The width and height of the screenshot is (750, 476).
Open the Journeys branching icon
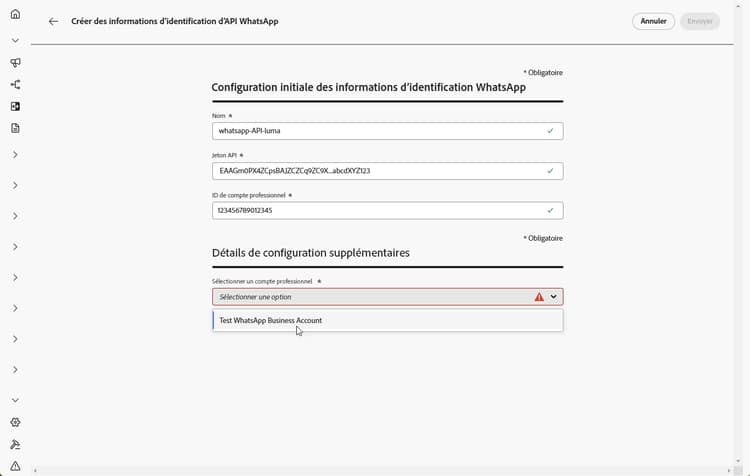[15, 85]
